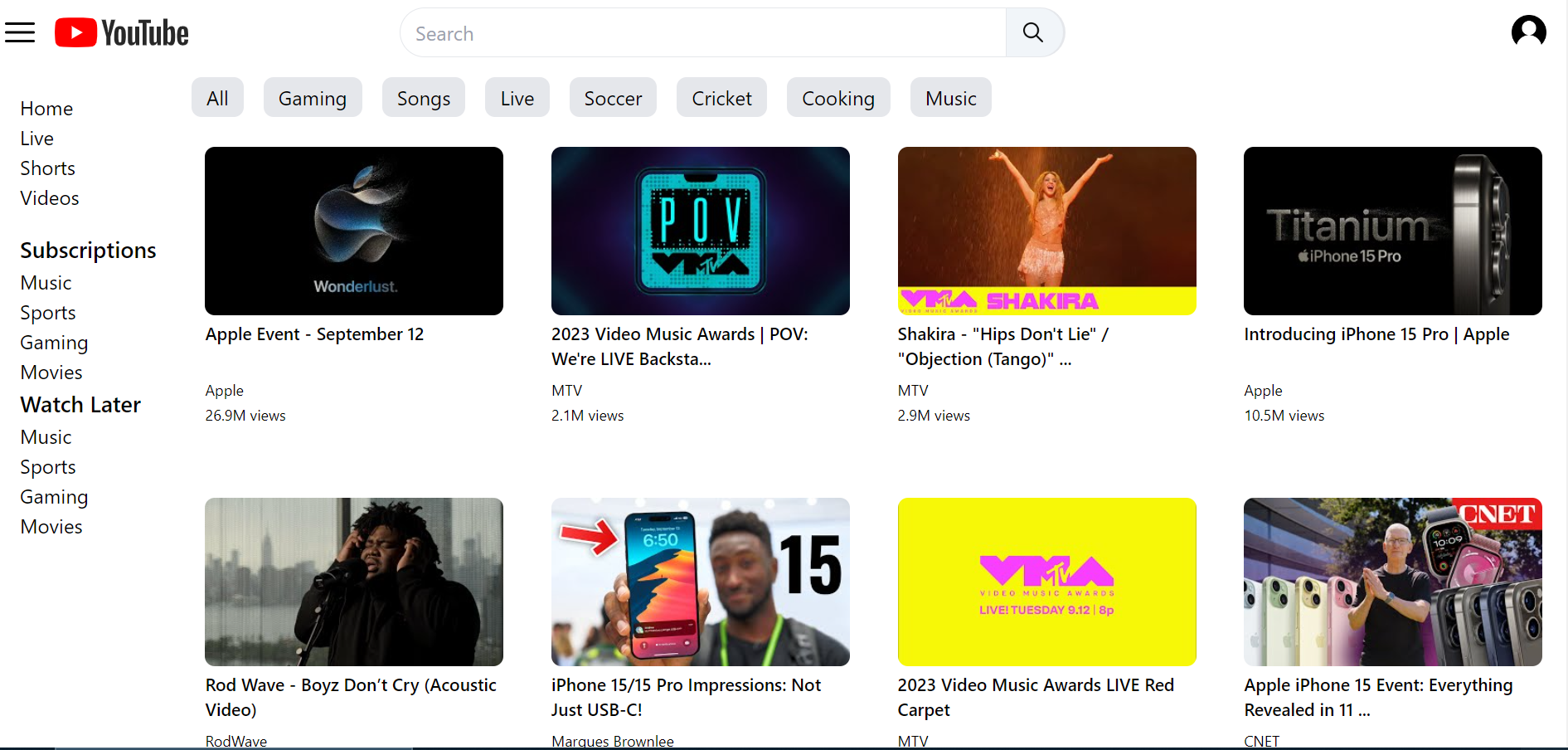Select the Music filter chip

951,98
